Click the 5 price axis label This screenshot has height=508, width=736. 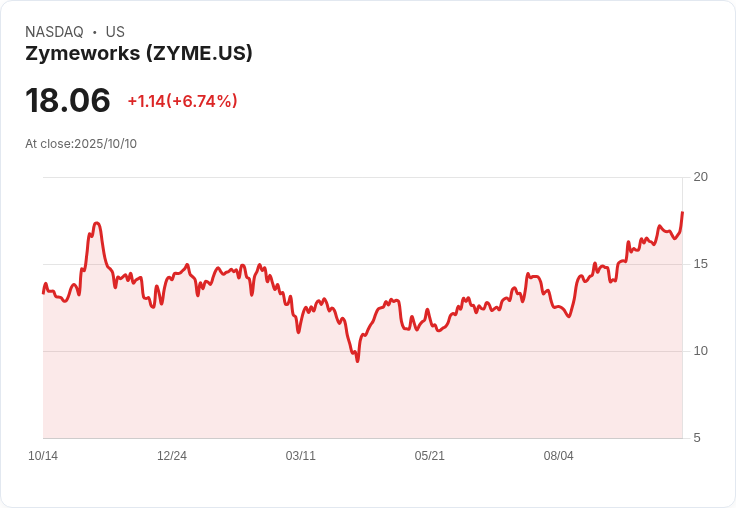tap(697, 438)
